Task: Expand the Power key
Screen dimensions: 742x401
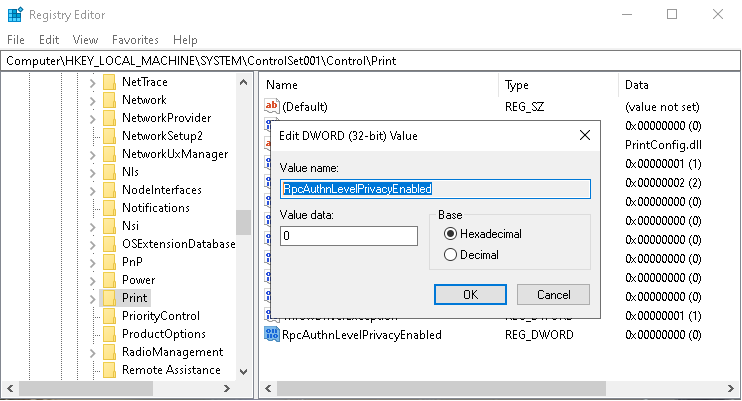Action: pos(92,281)
